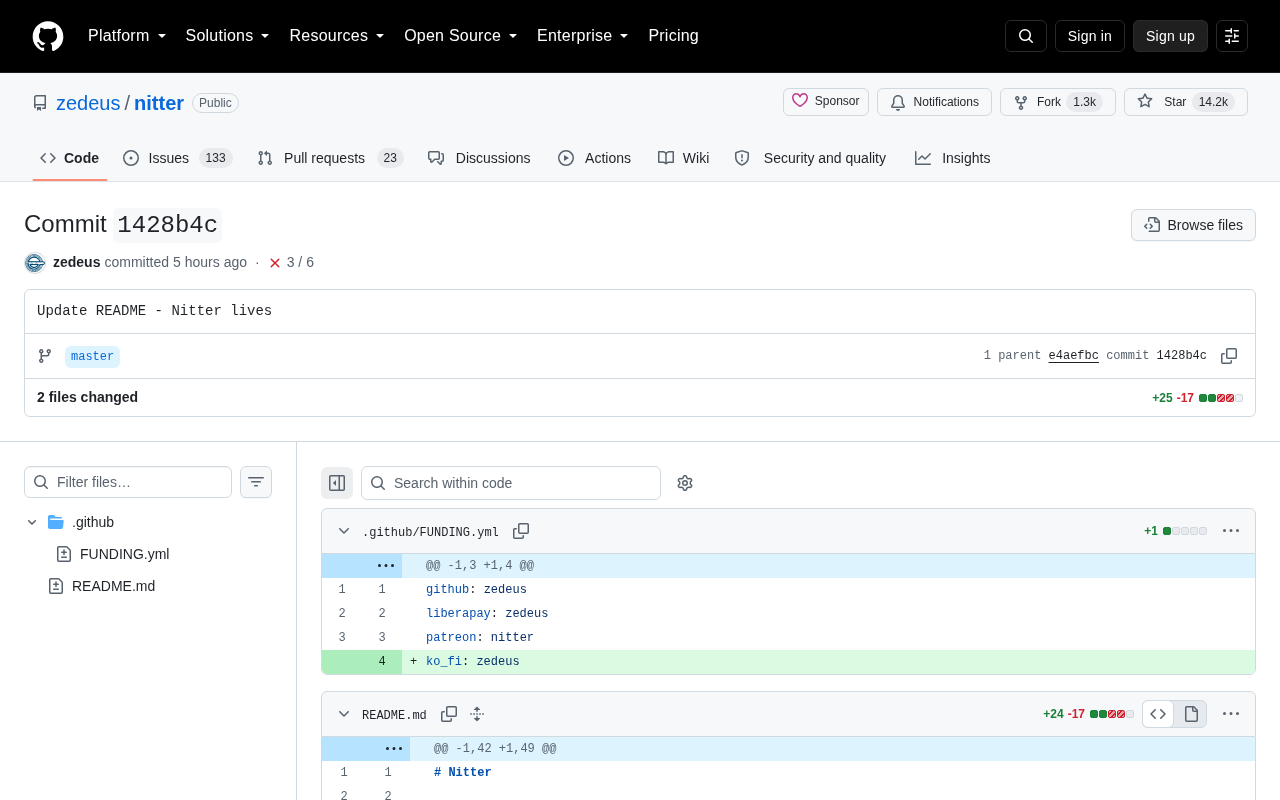Open the Discussions tab

point(479,158)
